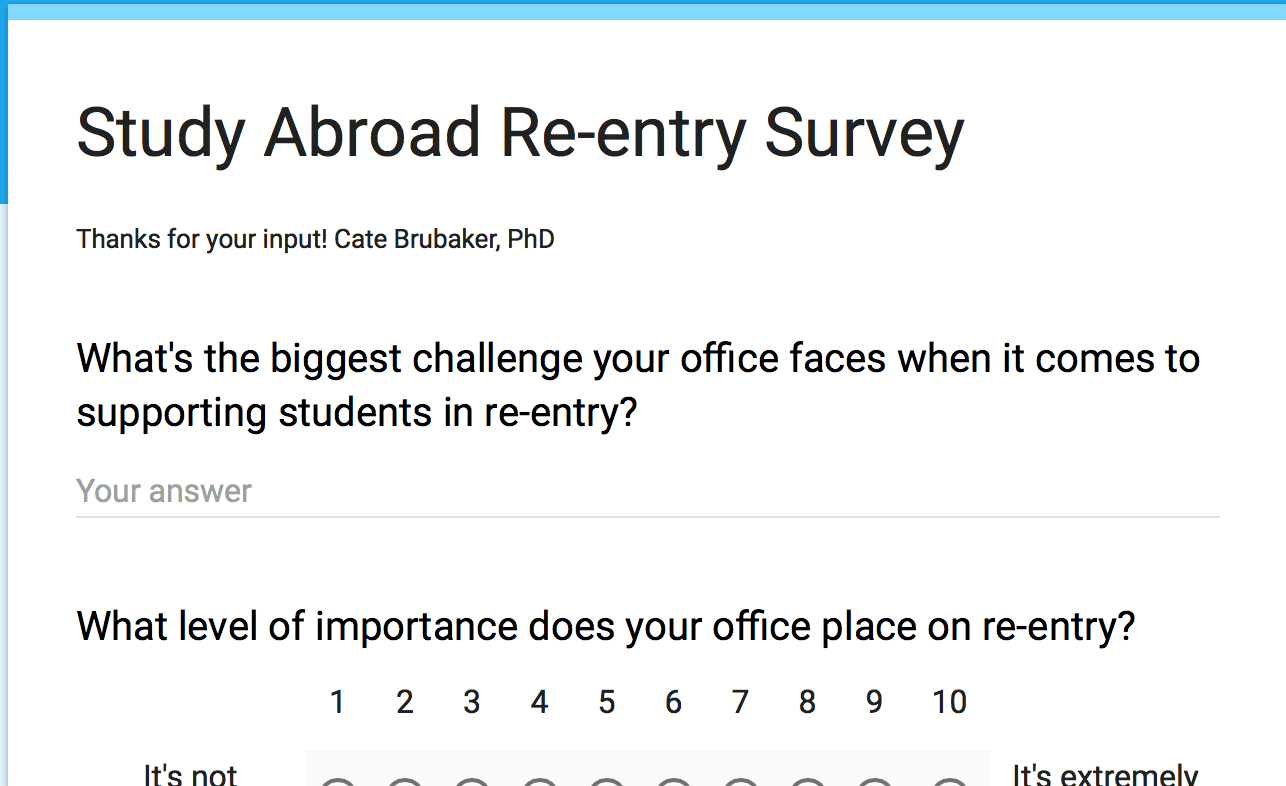Click the 'It's not' scale label
Viewport: 1286px width, 786px height.
pyautogui.click(x=190, y=774)
